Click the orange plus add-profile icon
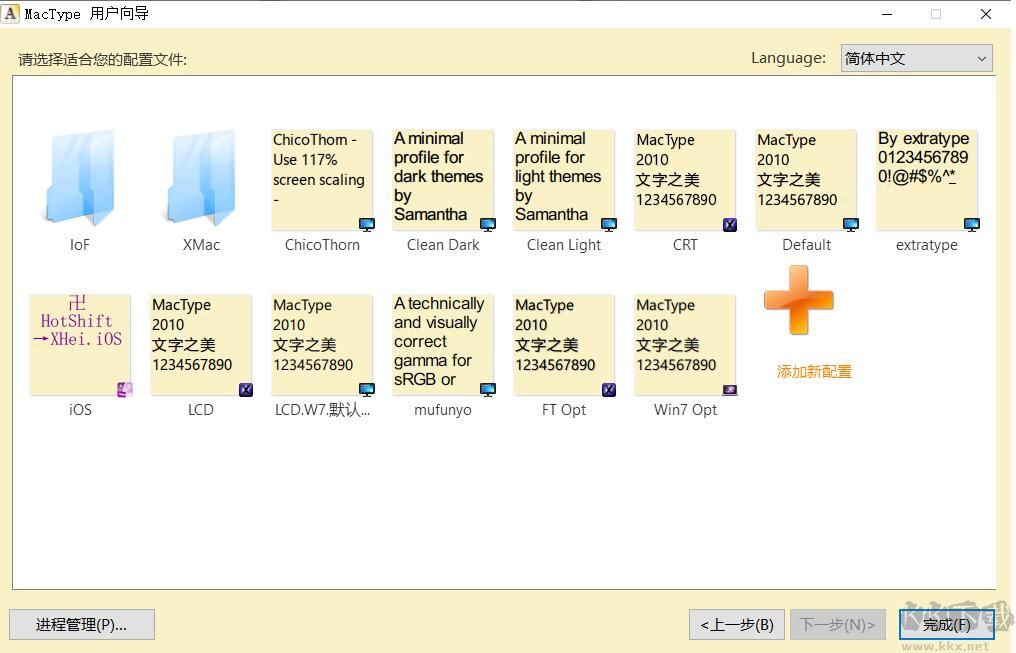 click(798, 300)
